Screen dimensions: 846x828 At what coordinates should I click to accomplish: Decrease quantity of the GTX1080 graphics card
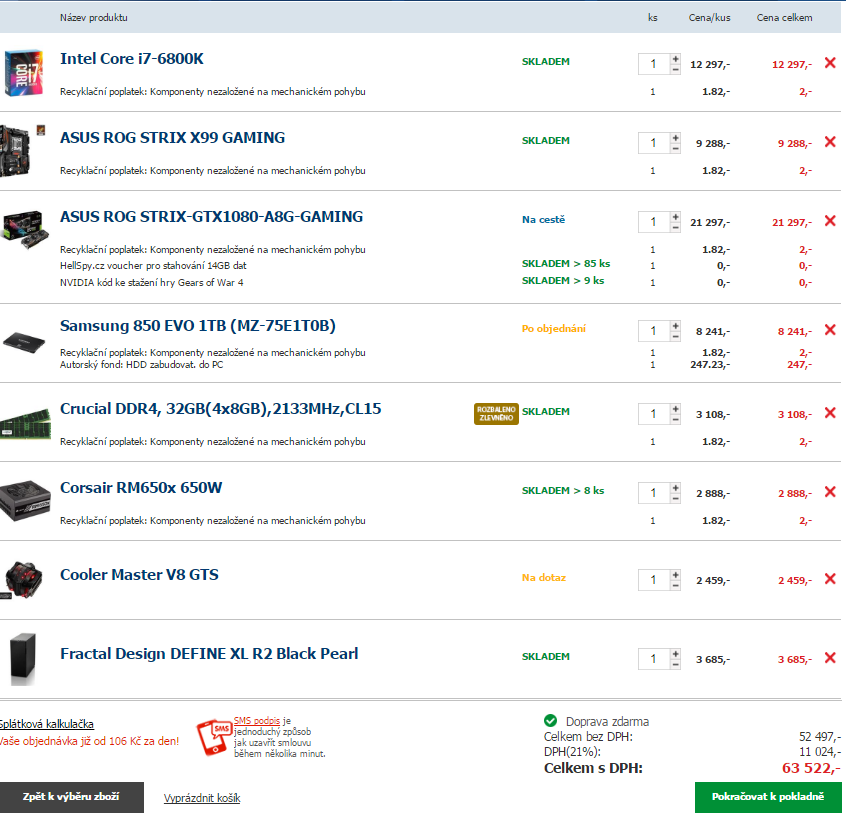tap(676, 227)
